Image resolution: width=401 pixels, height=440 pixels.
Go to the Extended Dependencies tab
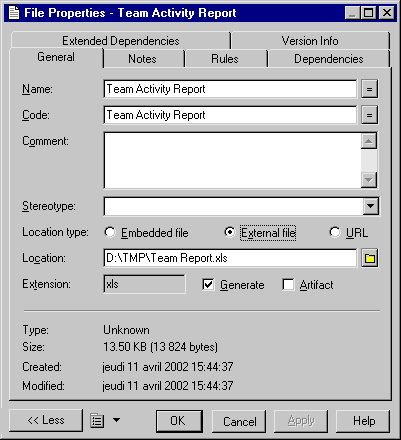pos(121,41)
